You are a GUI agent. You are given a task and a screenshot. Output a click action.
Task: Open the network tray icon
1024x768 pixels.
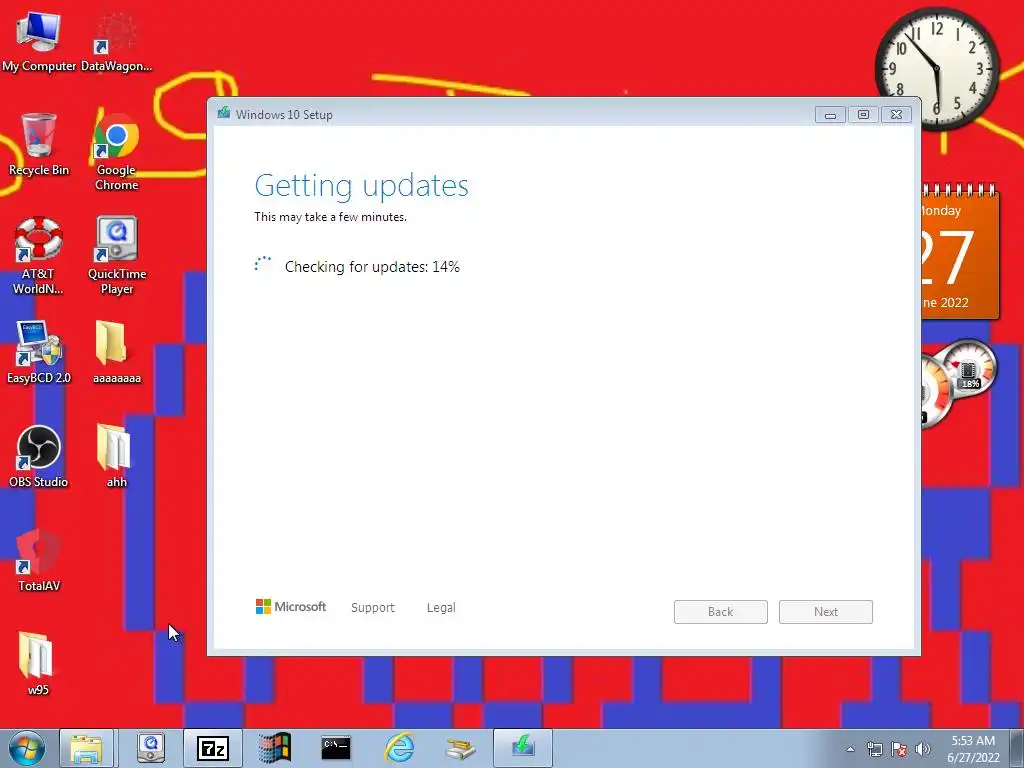coord(874,749)
